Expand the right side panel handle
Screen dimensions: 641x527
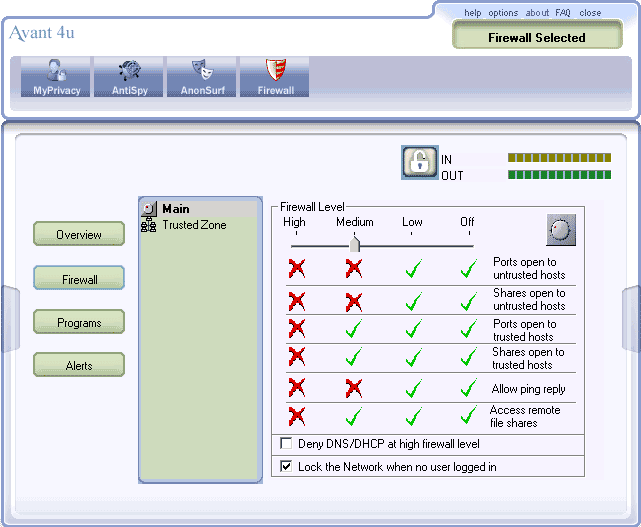pyautogui.click(x=631, y=319)
